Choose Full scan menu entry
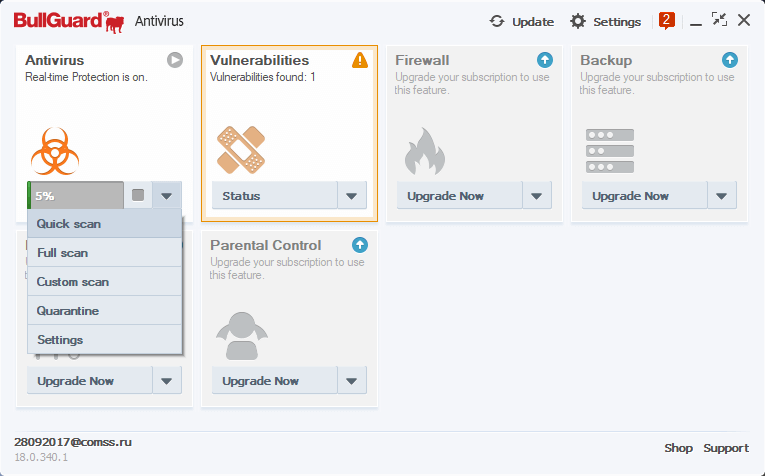The height and width of the screenshot is (476, 765). coord(63,253)
